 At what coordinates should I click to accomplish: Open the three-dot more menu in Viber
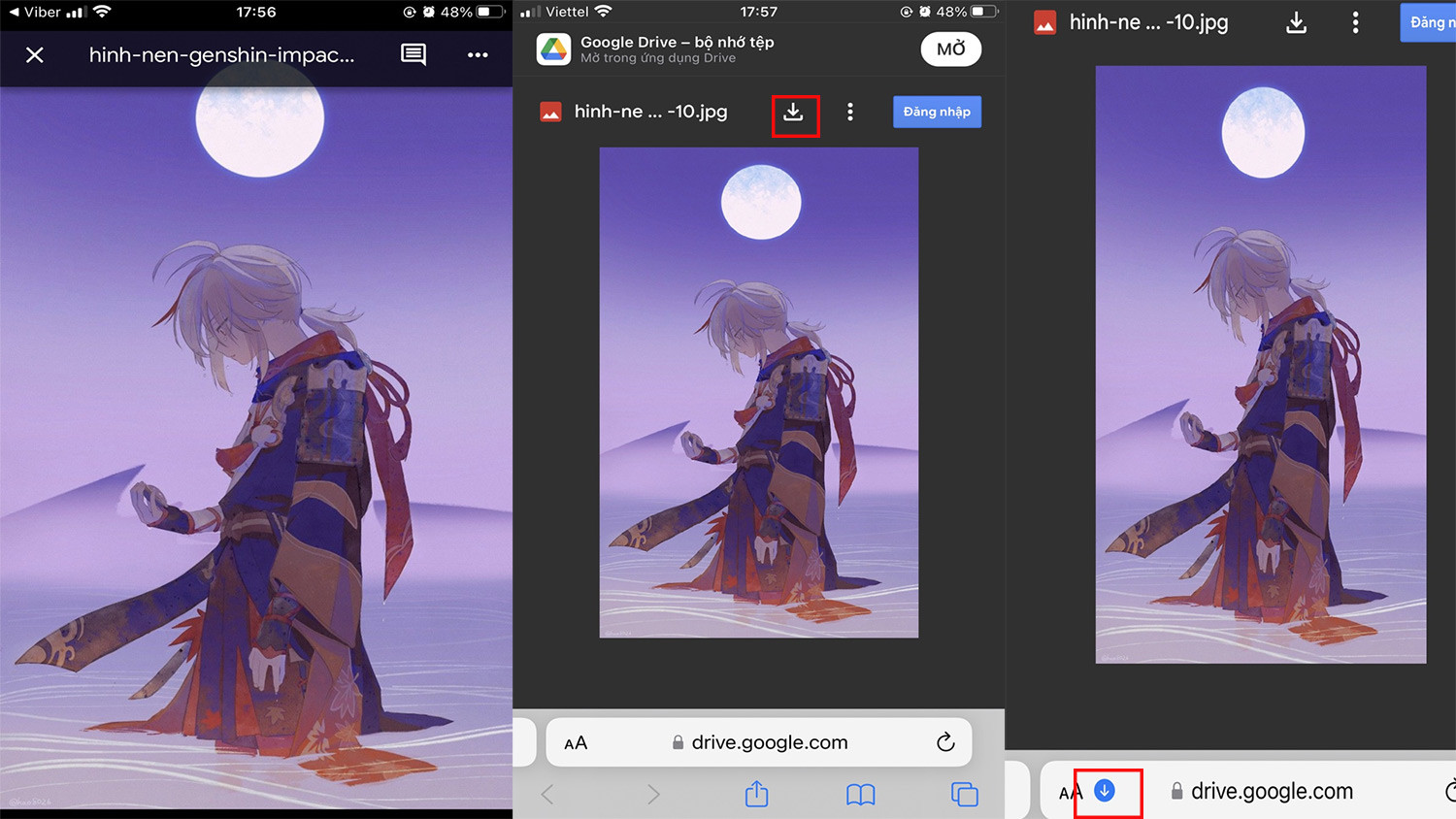click(478, 55)
